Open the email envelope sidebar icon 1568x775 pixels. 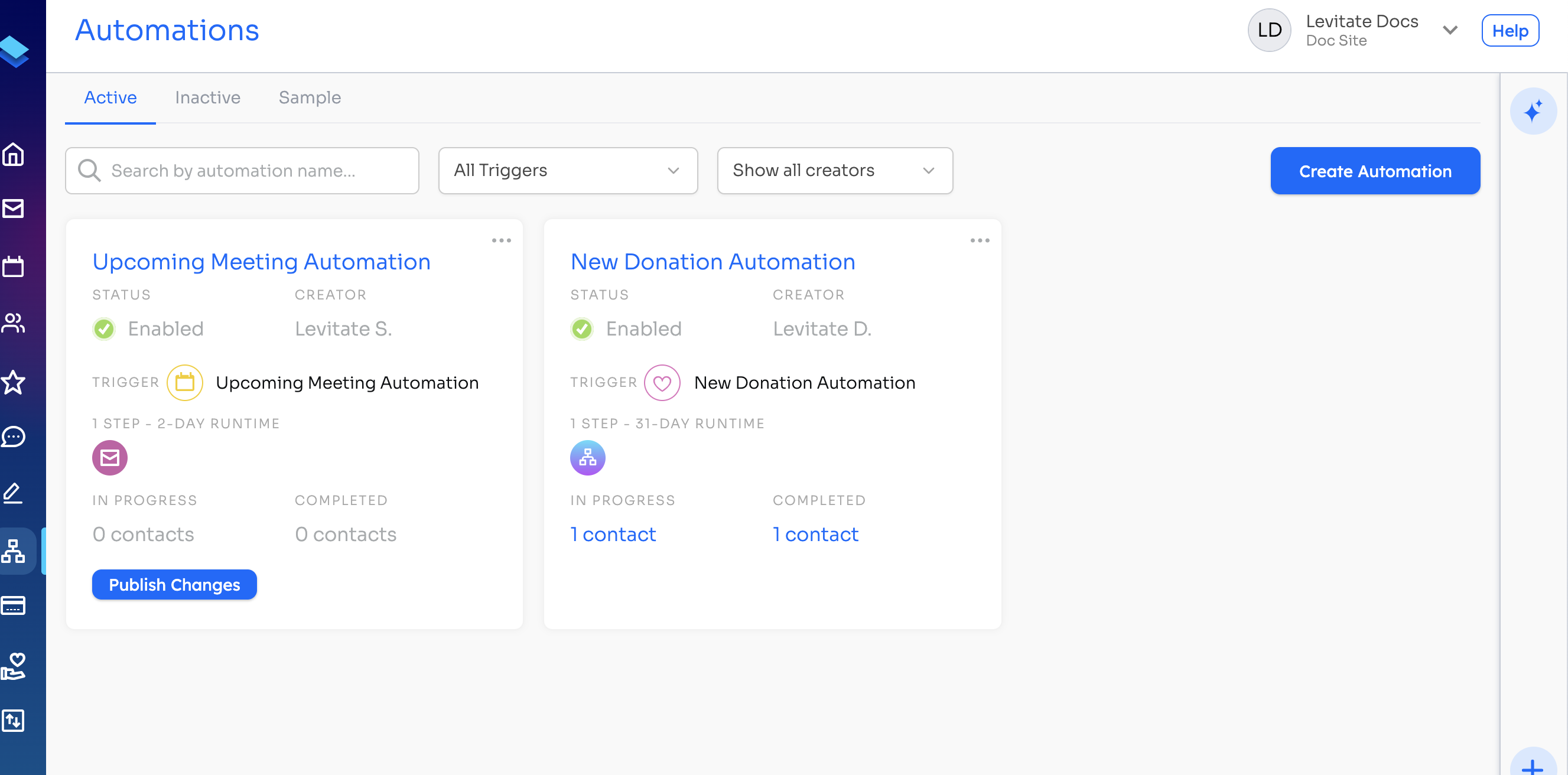point(14,209)
